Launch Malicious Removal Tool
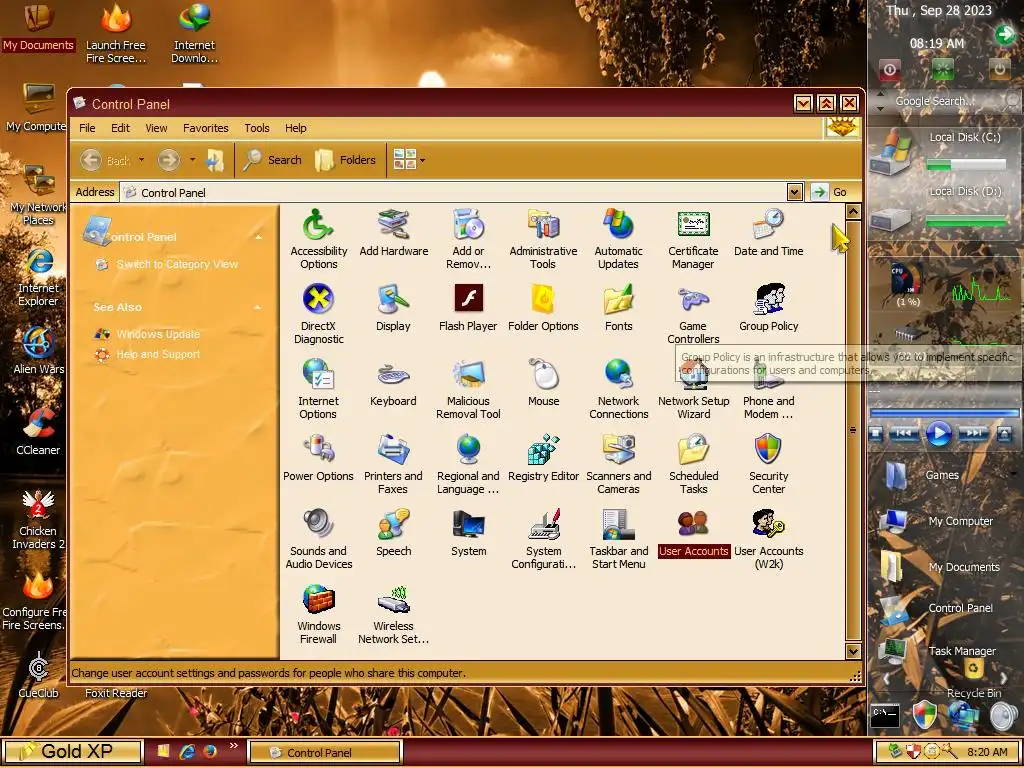This screenshot has height=768, width=1024. point(468,389)
